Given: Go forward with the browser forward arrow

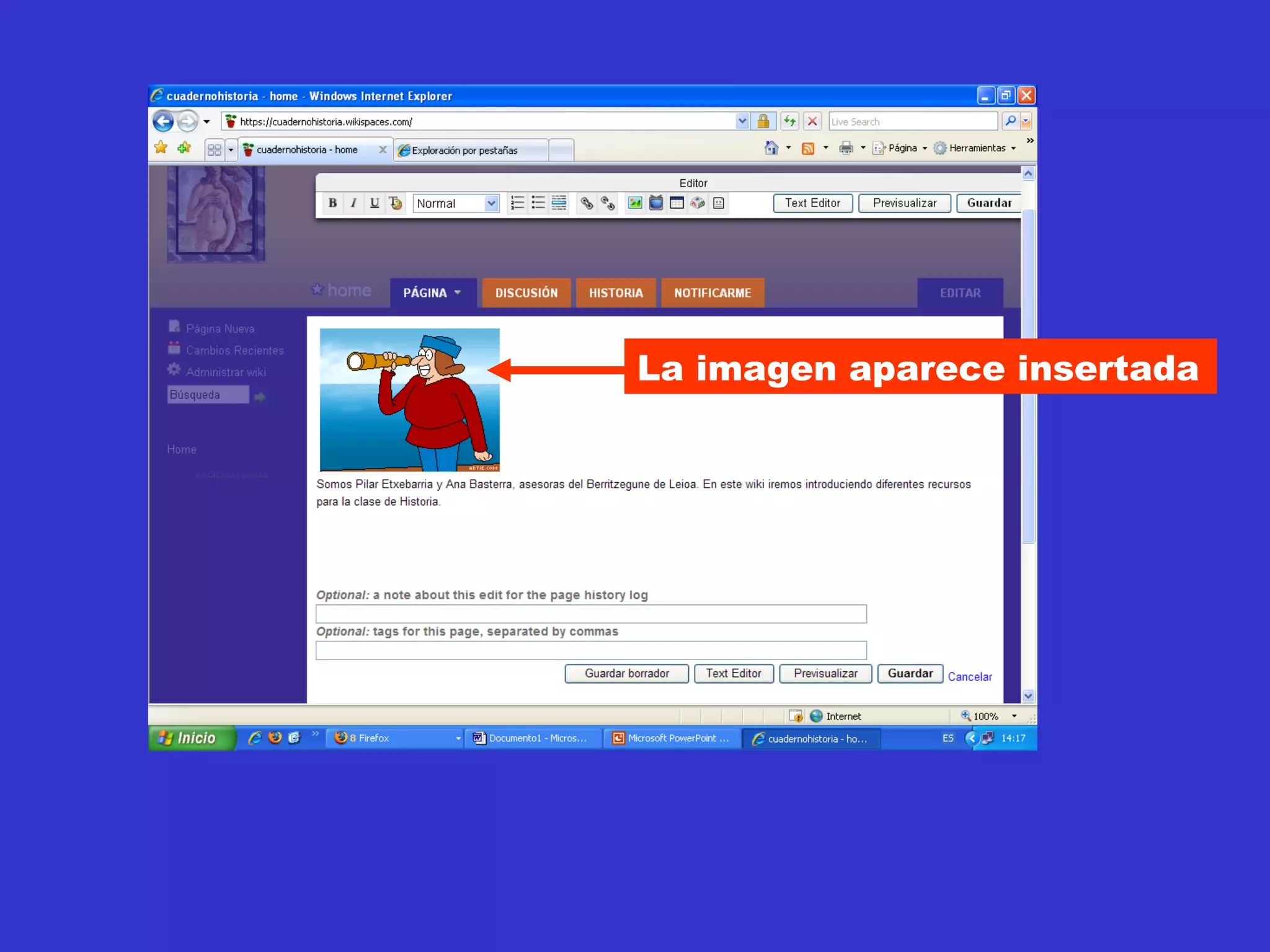Looking at the screenshot, I should 187,121.
